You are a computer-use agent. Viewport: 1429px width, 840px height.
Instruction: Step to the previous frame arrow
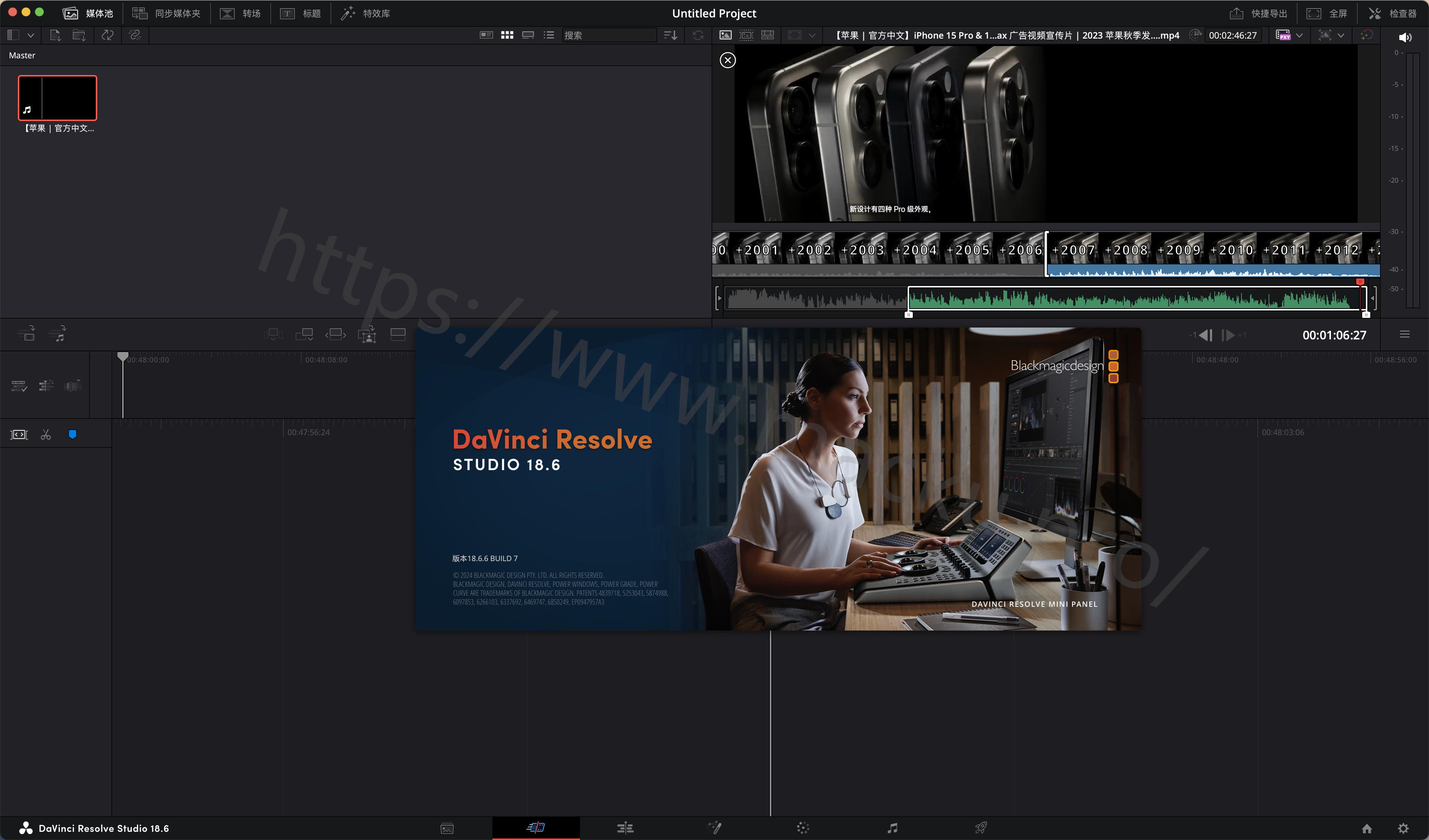click(x=1205, y=335)
